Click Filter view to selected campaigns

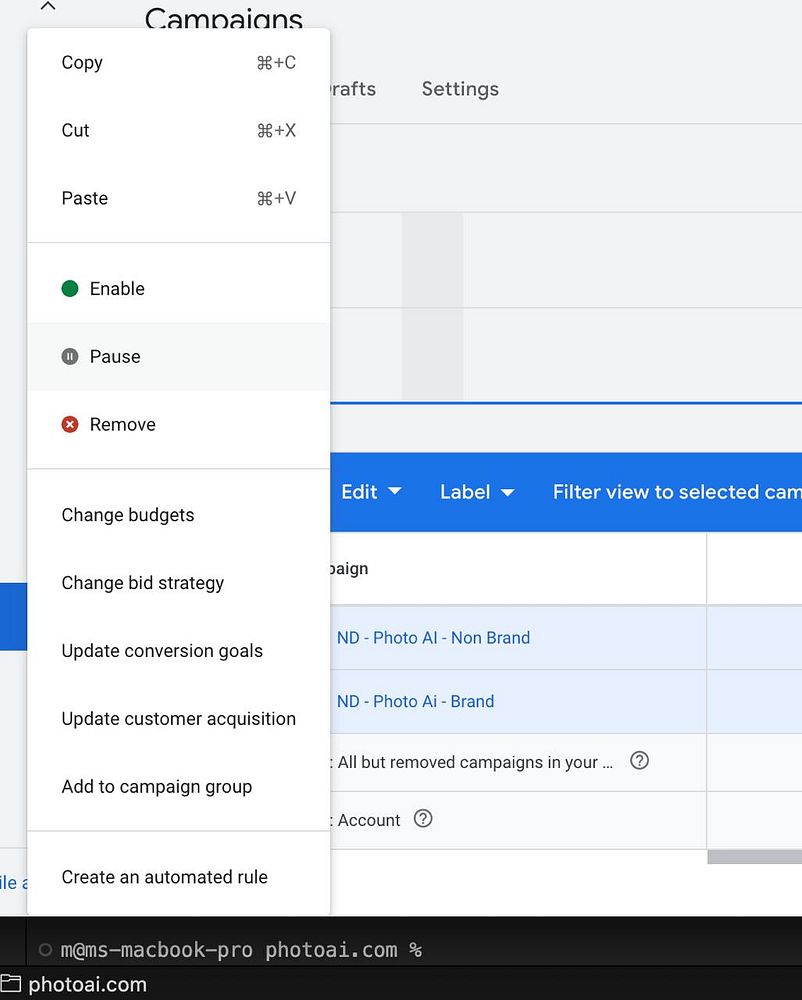coord(676,492)
